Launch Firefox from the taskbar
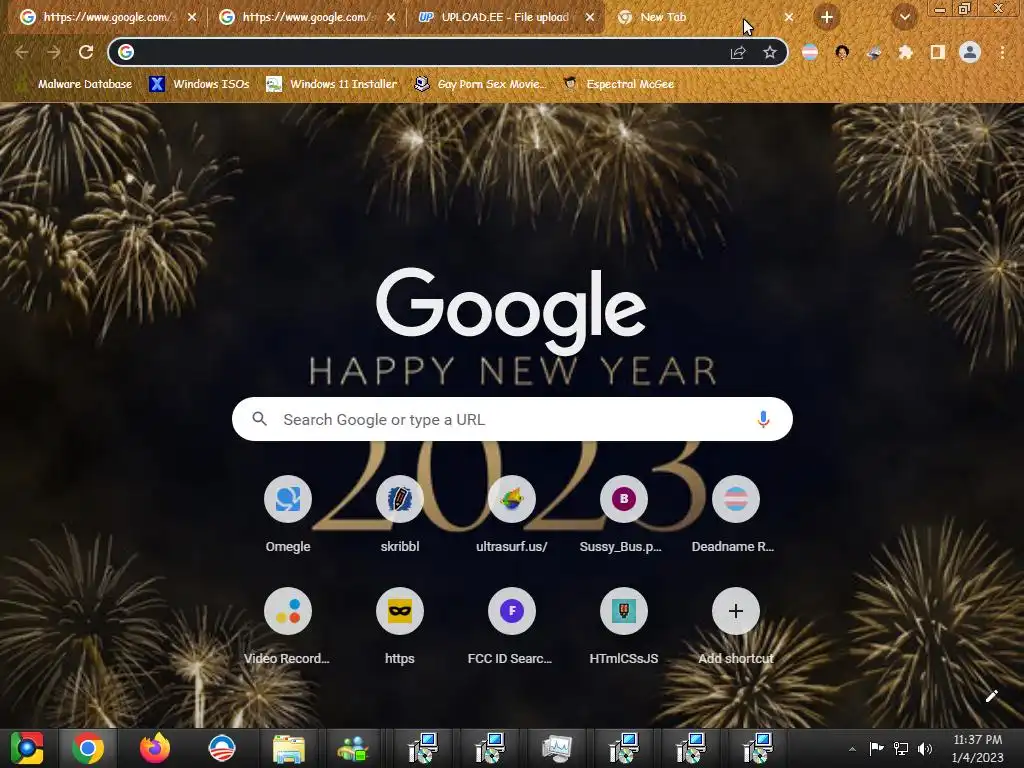This screenshot has width=1024, height=768. coord(155,748)
